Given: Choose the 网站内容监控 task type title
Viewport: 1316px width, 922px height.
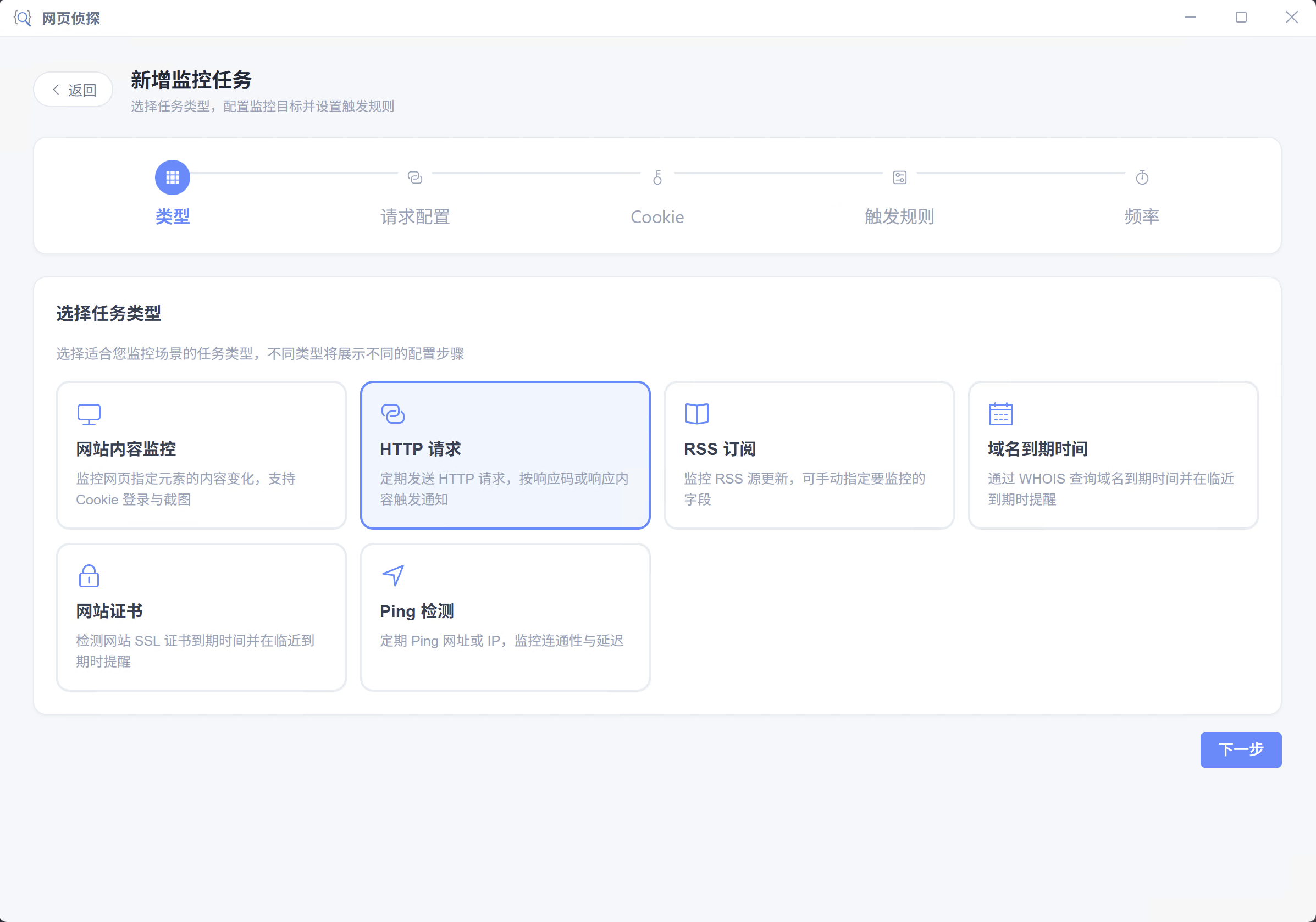Looking at the screenshot, I should click(x=126, y=449).
